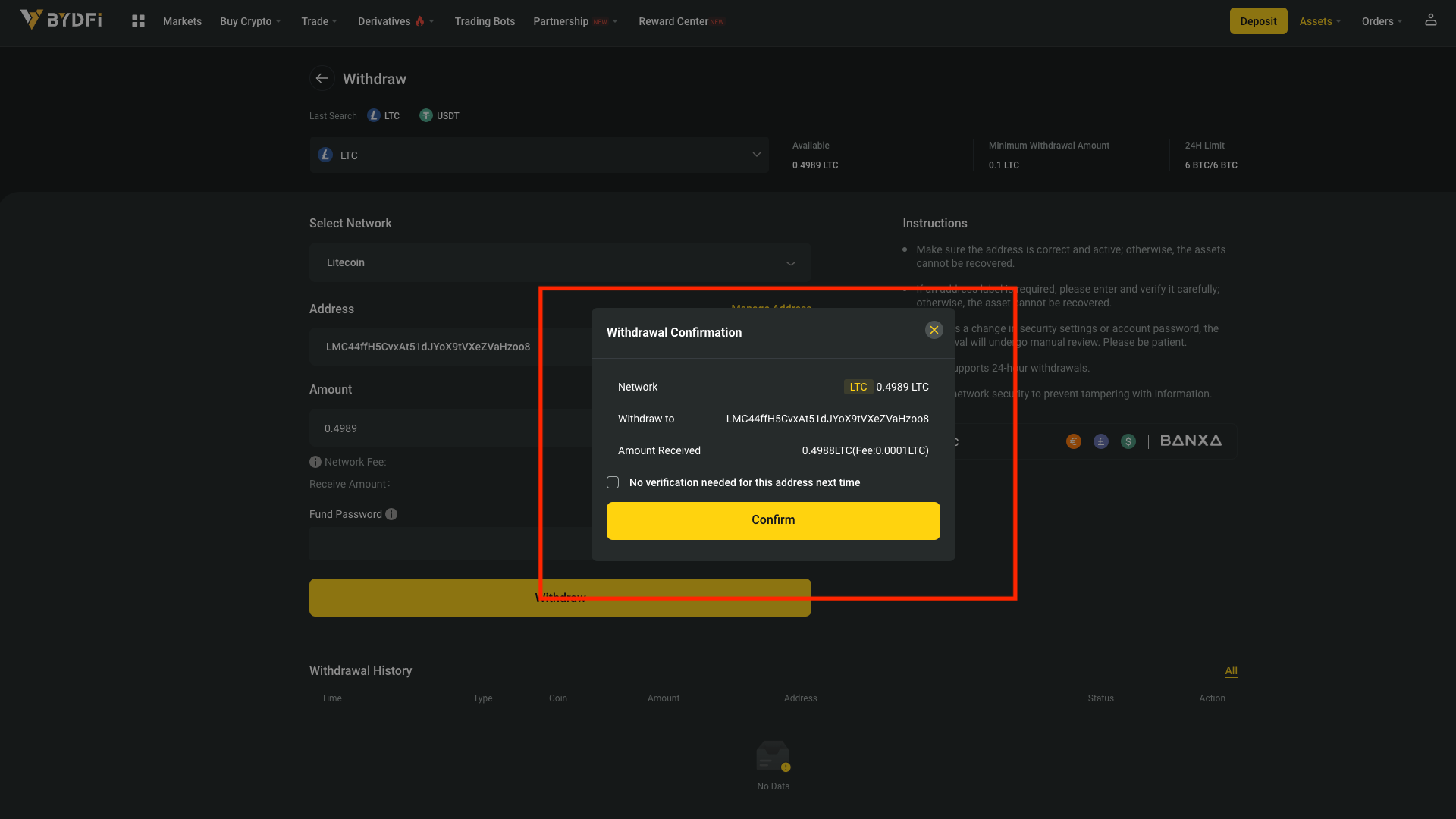The width and height of the screenshot is (1456, 819).
Task: Confirm the withdrawal
Action: pos(773,521)
